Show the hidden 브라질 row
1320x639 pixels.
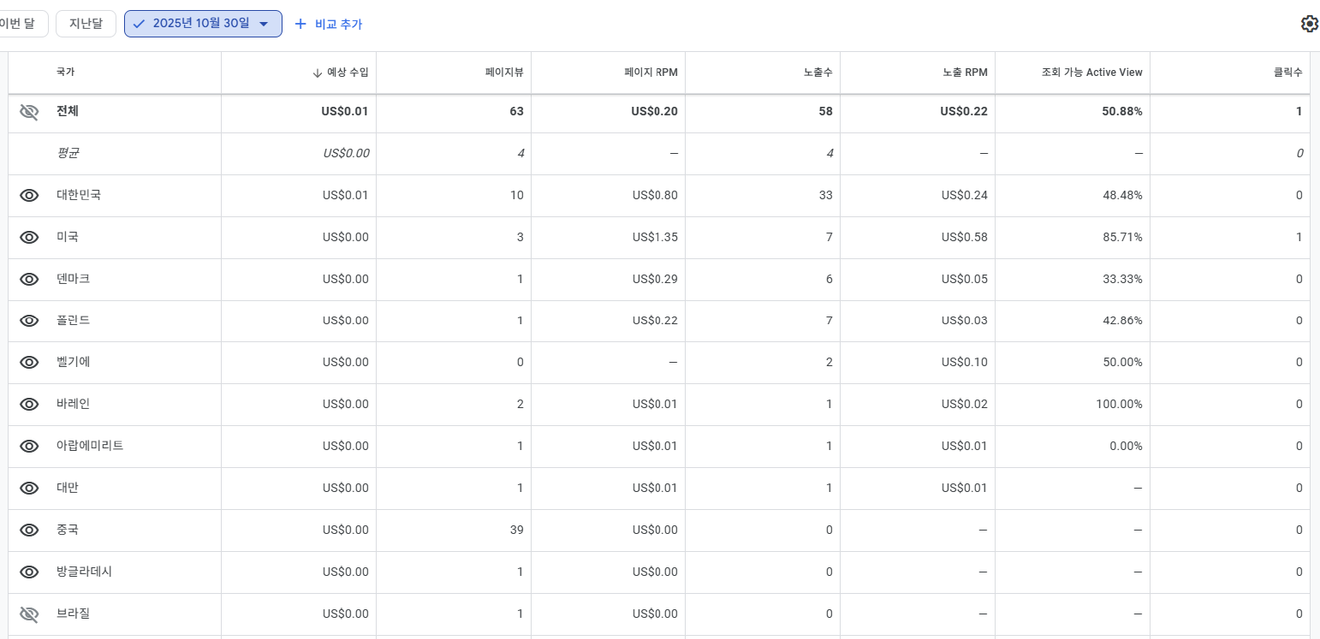coord(29,614)
